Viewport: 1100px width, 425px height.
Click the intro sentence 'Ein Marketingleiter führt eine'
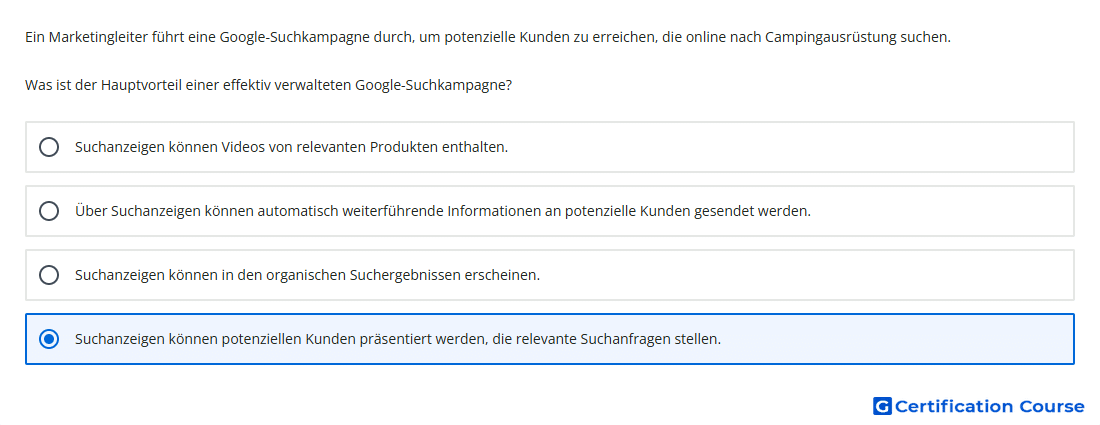[x=488, y=38]
